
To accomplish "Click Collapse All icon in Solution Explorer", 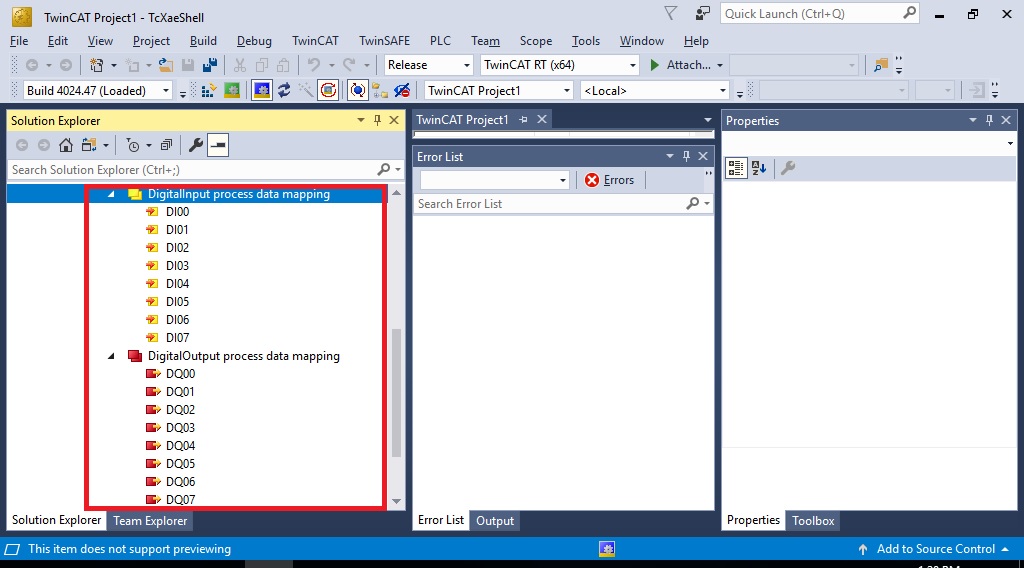I will [x=167, y=145].
